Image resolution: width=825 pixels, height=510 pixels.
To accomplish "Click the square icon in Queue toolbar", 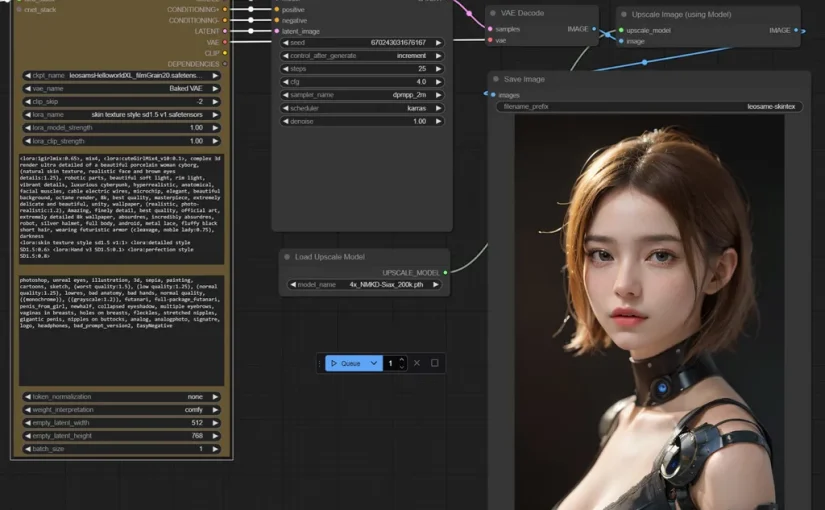I will 434,363.
